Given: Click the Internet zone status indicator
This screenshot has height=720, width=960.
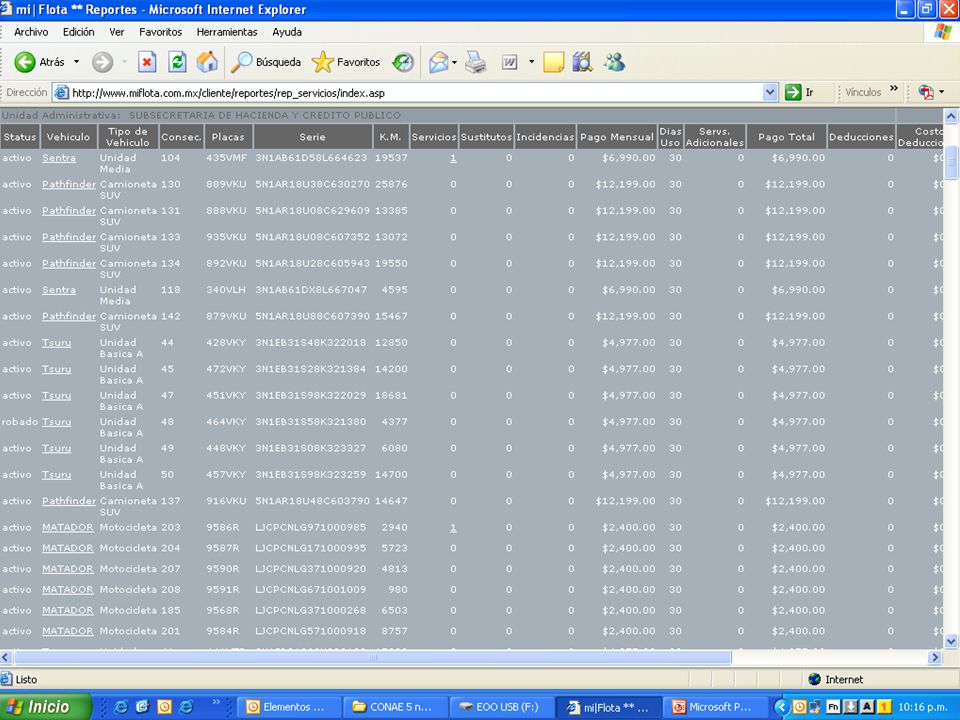Looking at the screenshot, I should pyautogui.click(x=836, y=680).
